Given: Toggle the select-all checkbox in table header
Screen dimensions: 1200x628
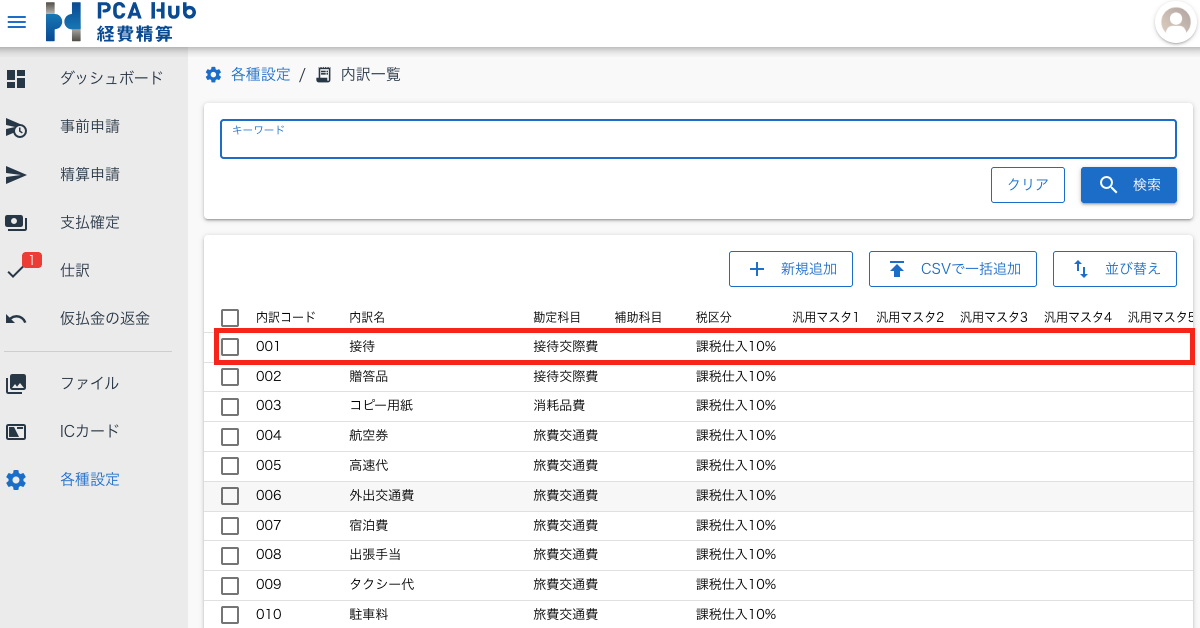Looking at the screenshot, I should 230,318.
